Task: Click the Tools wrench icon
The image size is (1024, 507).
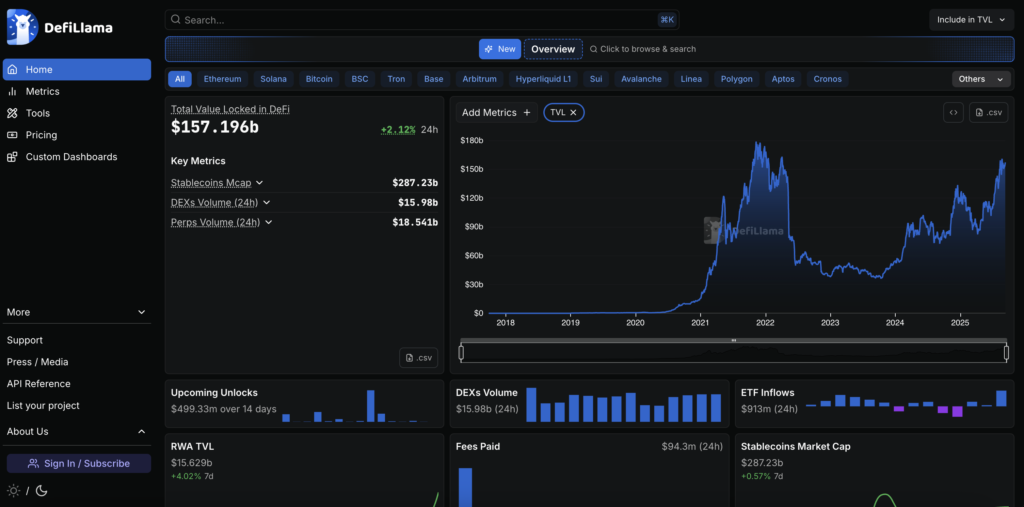Action: coord(12,113)
